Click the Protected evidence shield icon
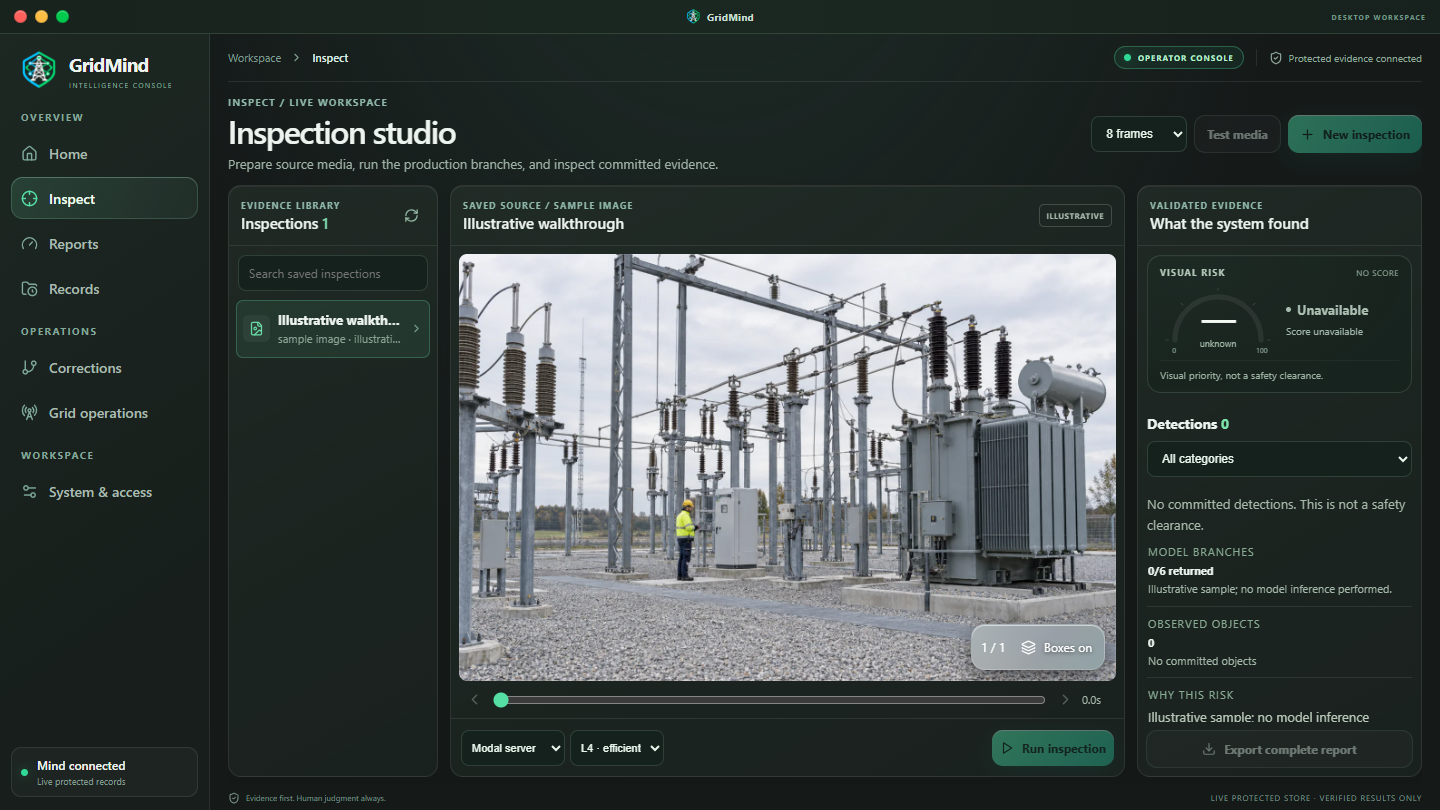Viewport: 1440px width, 810px height. click(x=1276, y=58)
